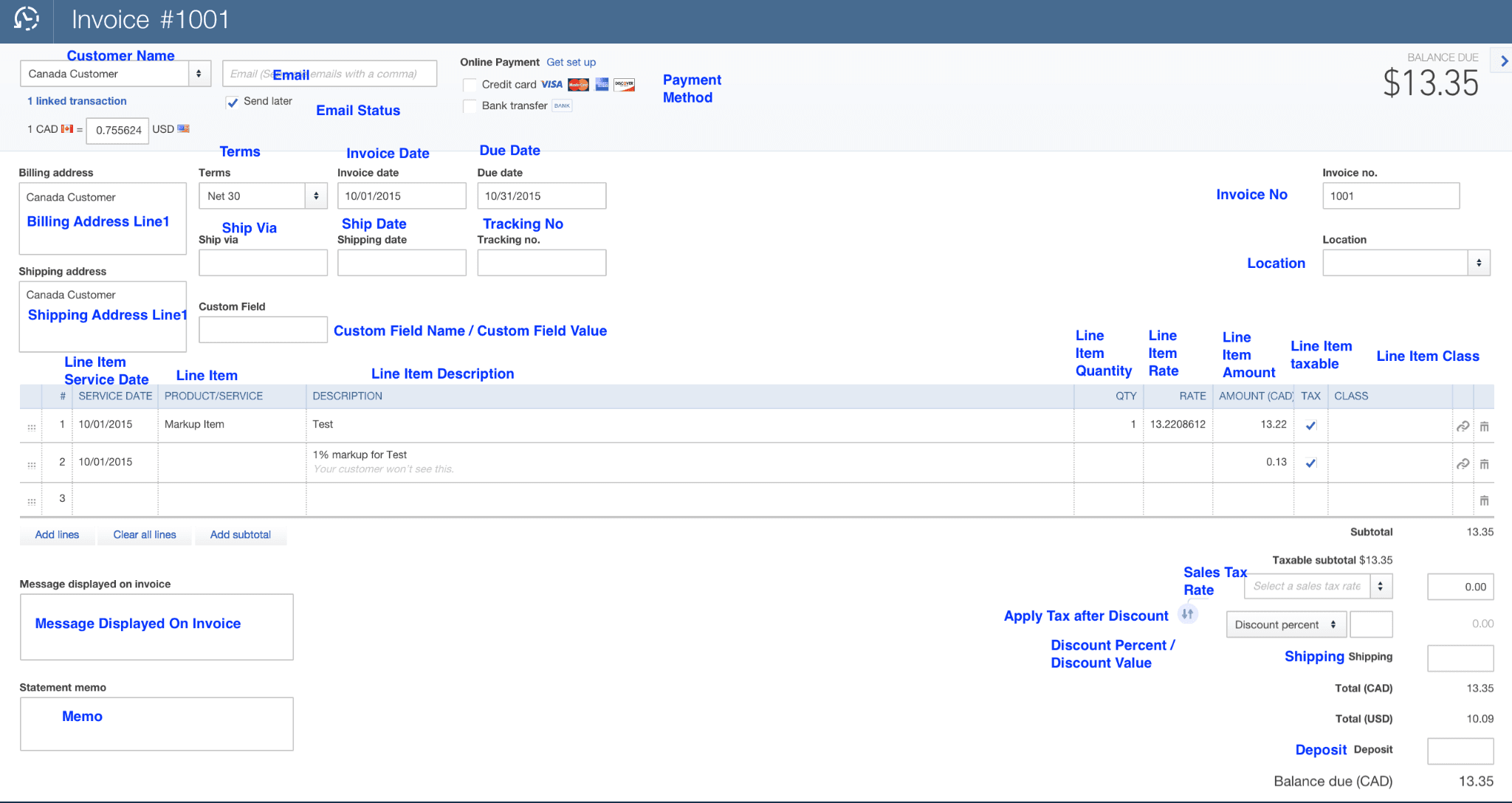The width and height of the screenshot is (1512, 803).
Task: Click the Add lines button
Action: pyautogui.click(x=57, y=535)
